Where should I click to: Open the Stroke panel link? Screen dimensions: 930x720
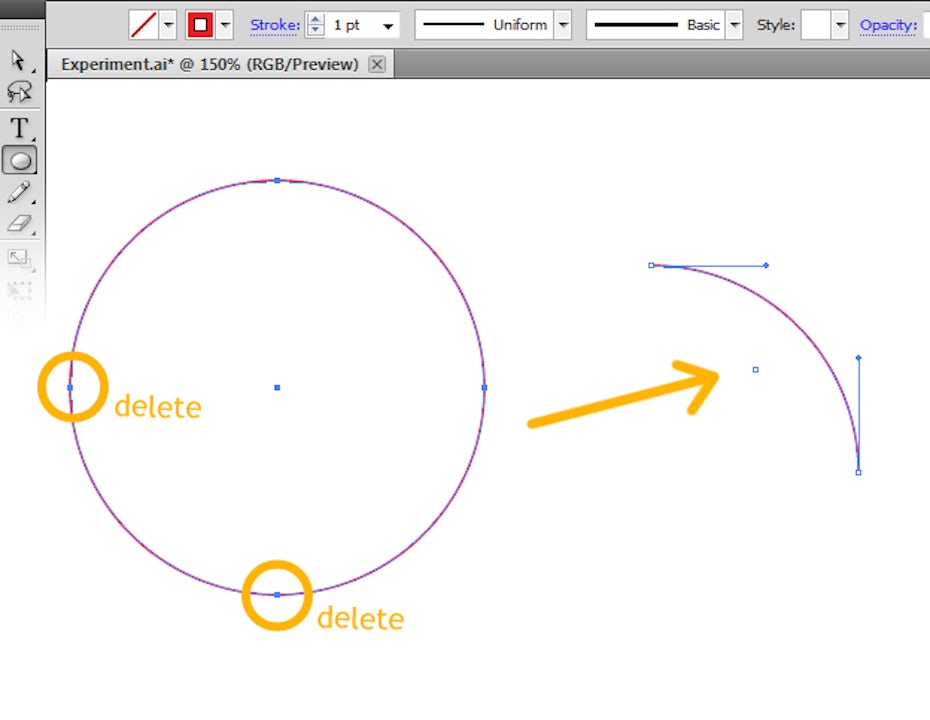coord(274,25)
